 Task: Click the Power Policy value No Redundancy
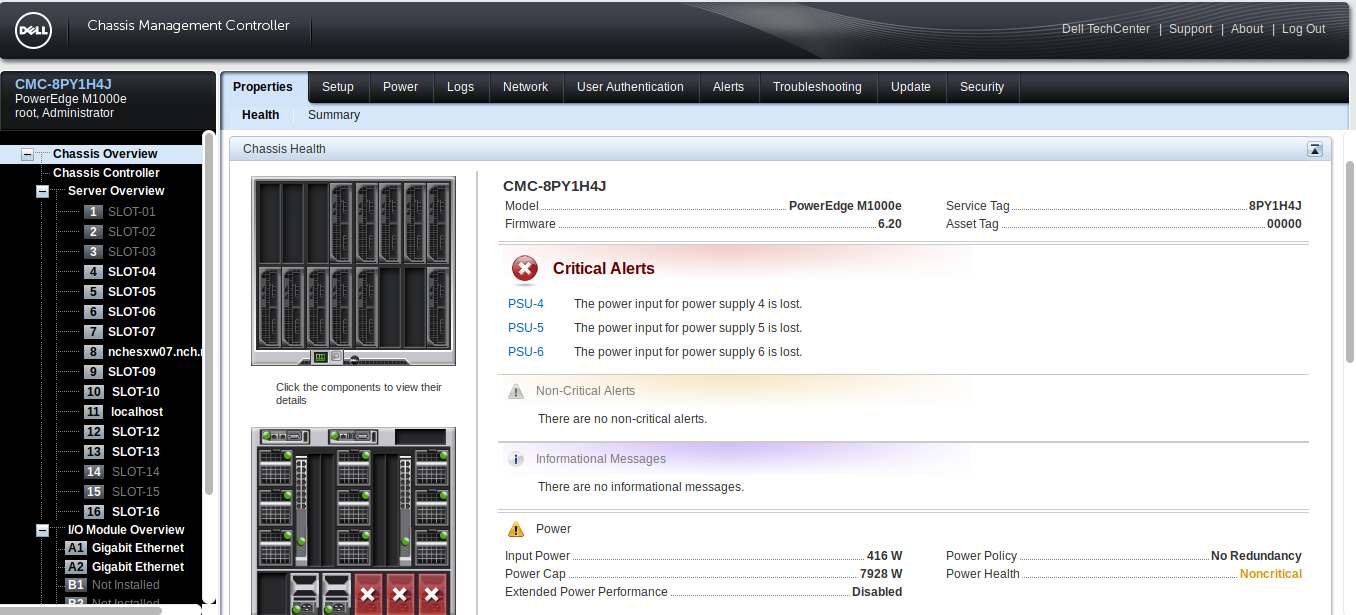pyautogui.click(x=1256, y=556)
